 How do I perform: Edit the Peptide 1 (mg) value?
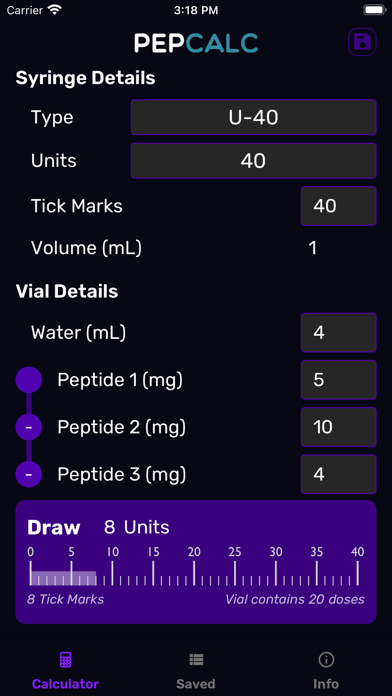coord(339,380)
